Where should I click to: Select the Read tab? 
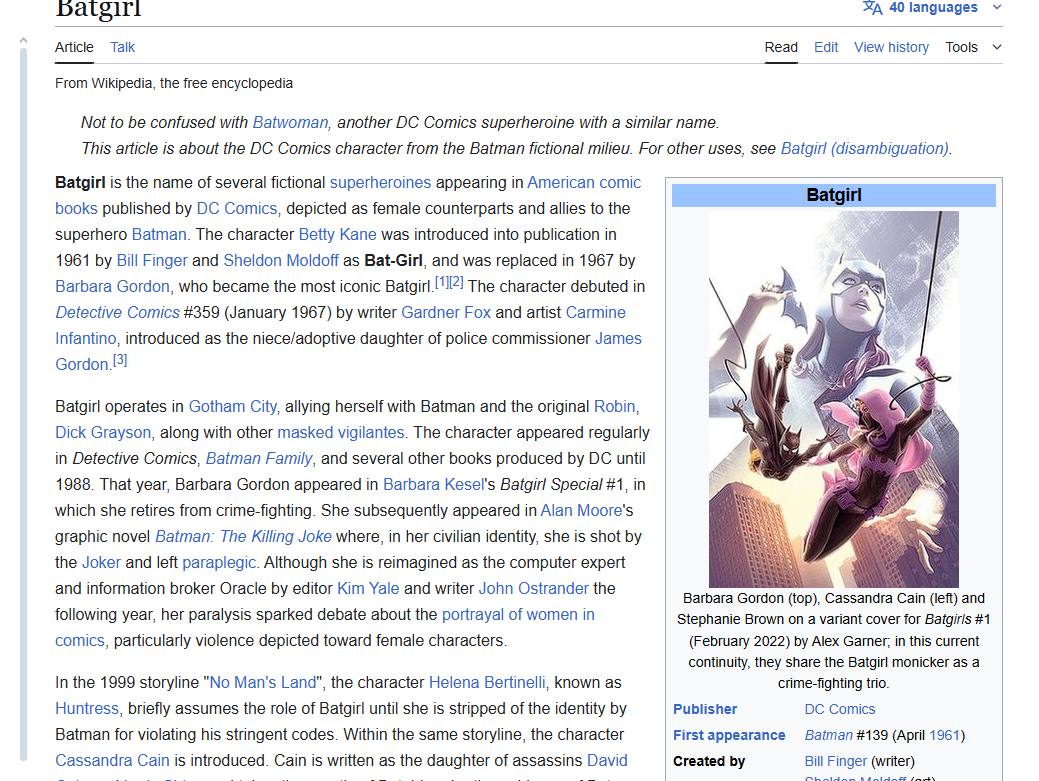tap(781, 47)
